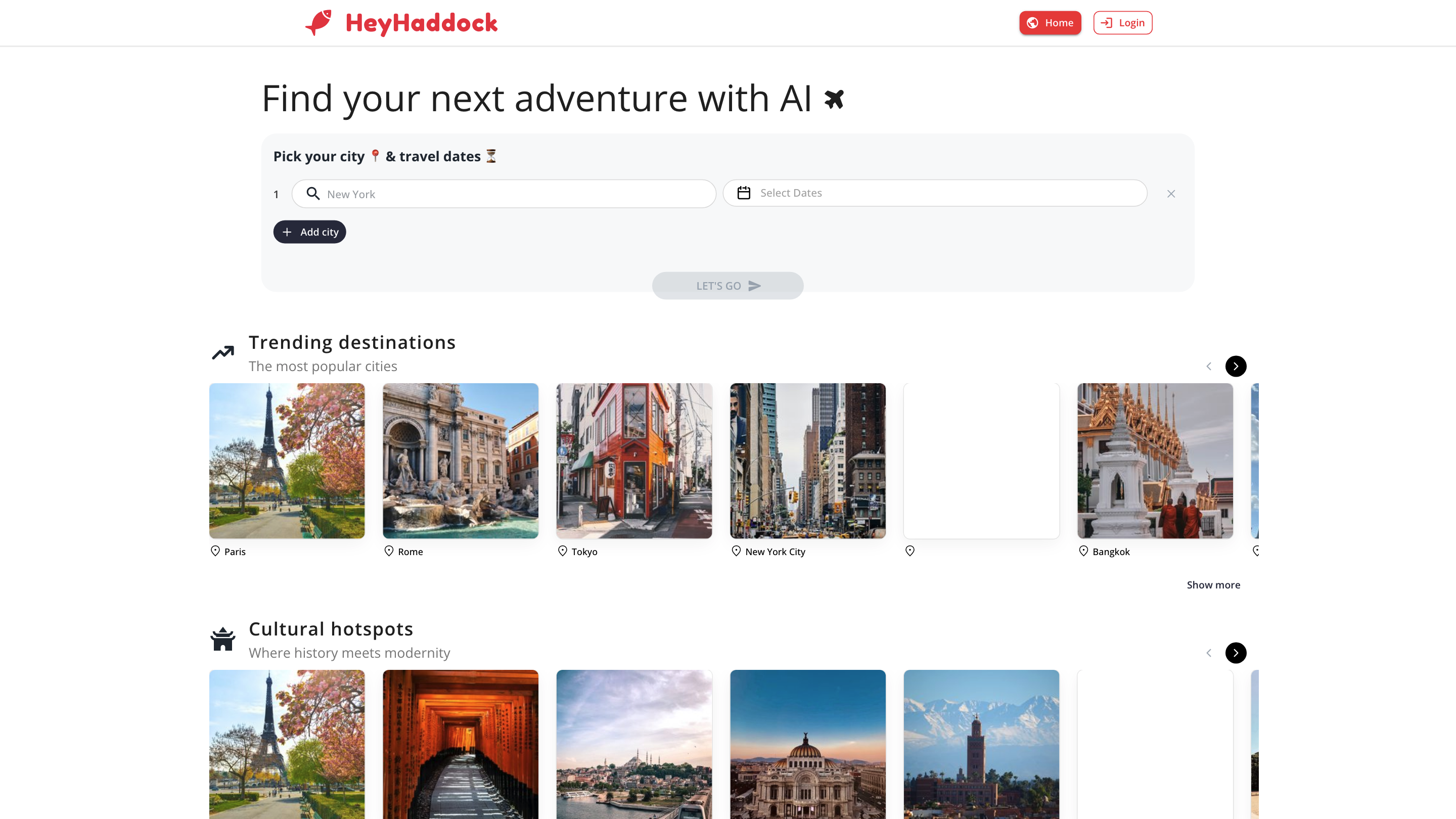This screenshot has height=819, width=1456.
Task: Open the Login button
Action: tap(1122, 23)
